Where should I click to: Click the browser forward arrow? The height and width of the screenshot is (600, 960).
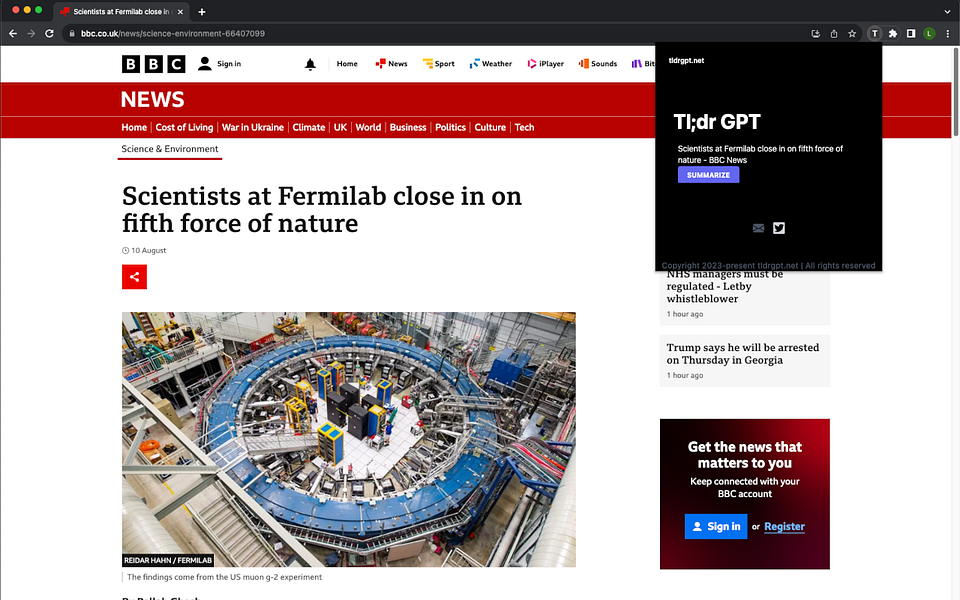pyautogui.click(x=31, y=34)
